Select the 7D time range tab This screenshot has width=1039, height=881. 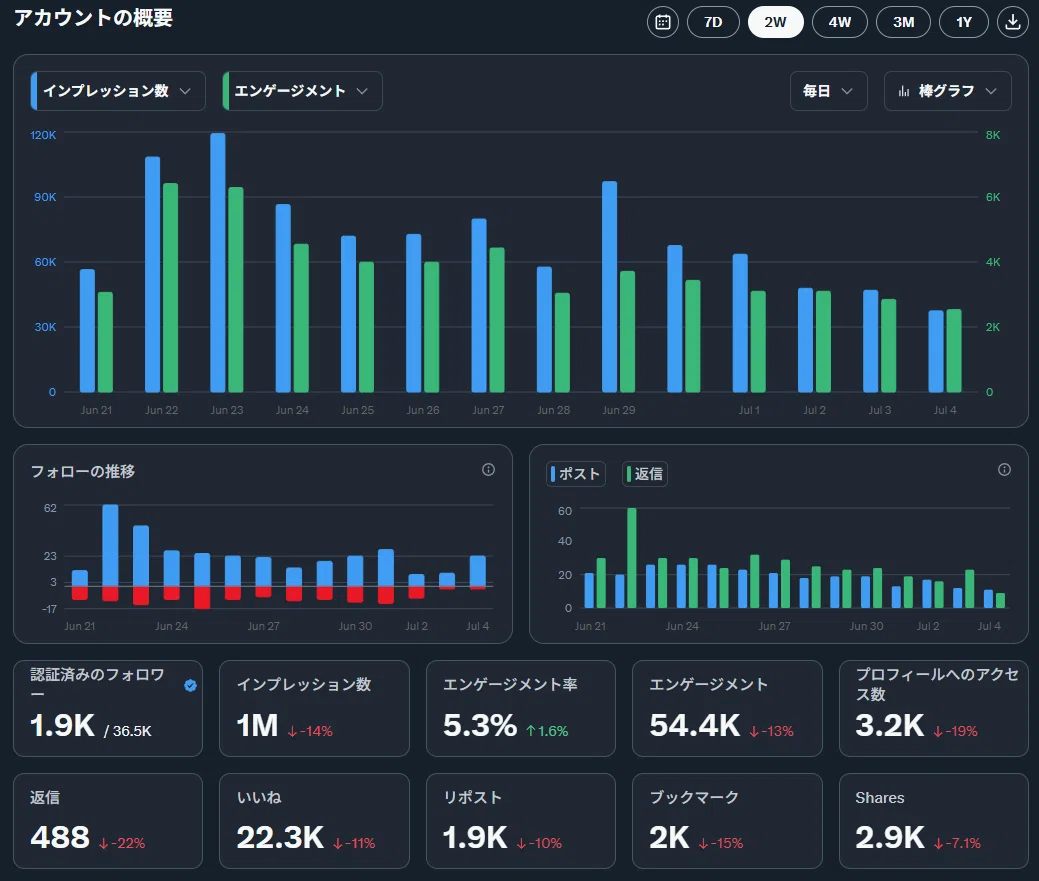[x=713, y=22]
